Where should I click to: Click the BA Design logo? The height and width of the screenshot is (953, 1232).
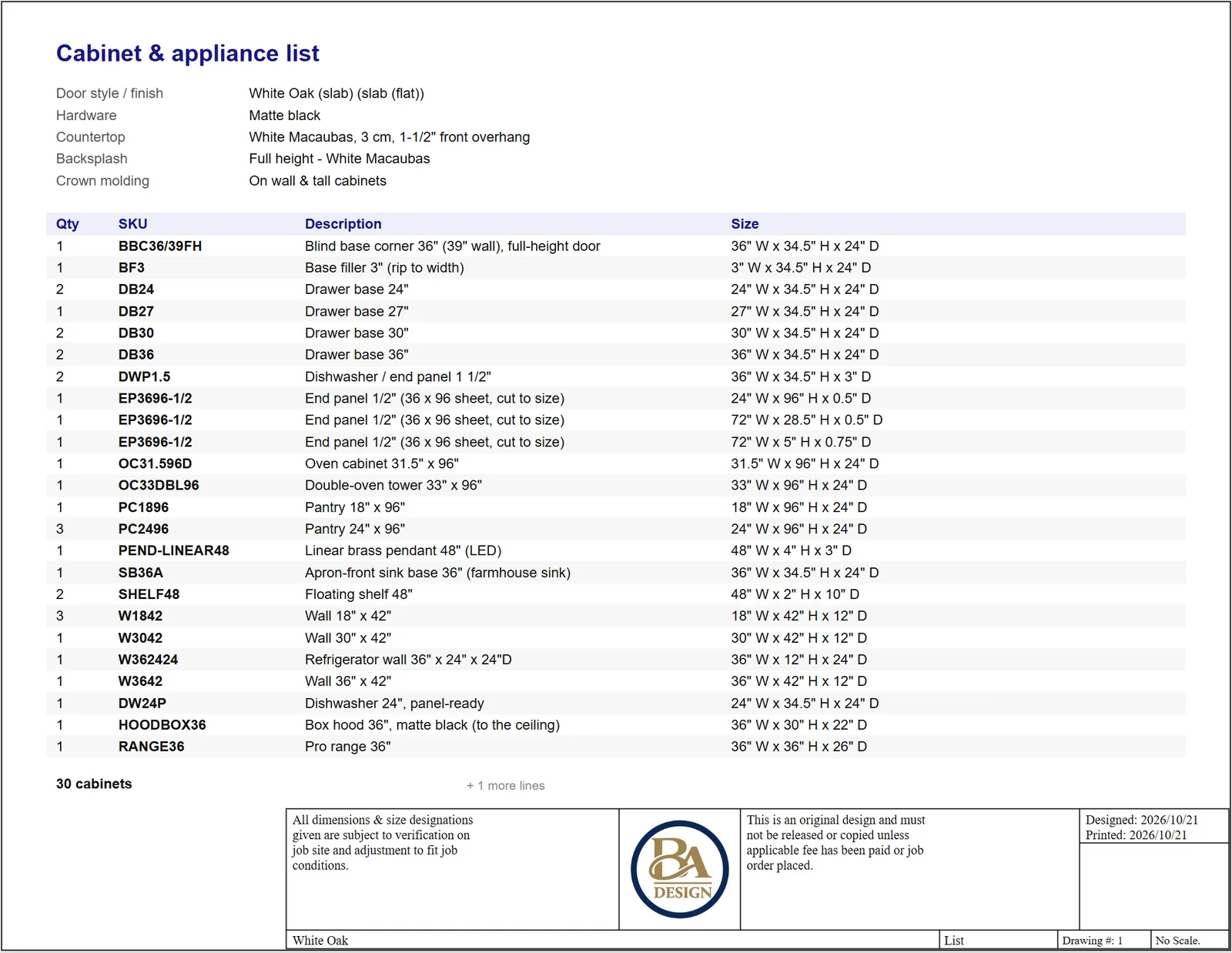click(x=679, y=869)
